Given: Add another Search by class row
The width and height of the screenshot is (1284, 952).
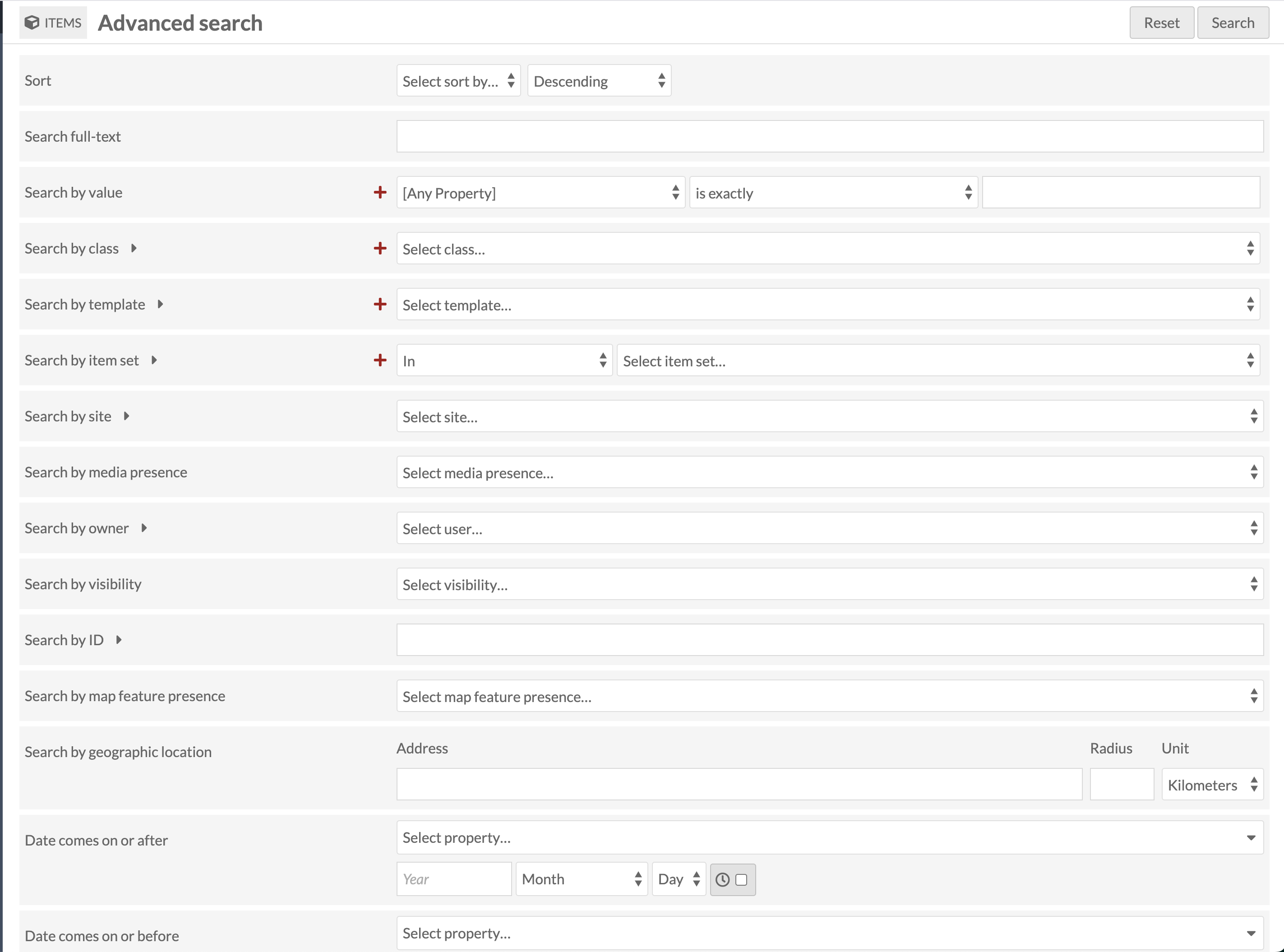Looking at the screenshot, I should (380, 248).
